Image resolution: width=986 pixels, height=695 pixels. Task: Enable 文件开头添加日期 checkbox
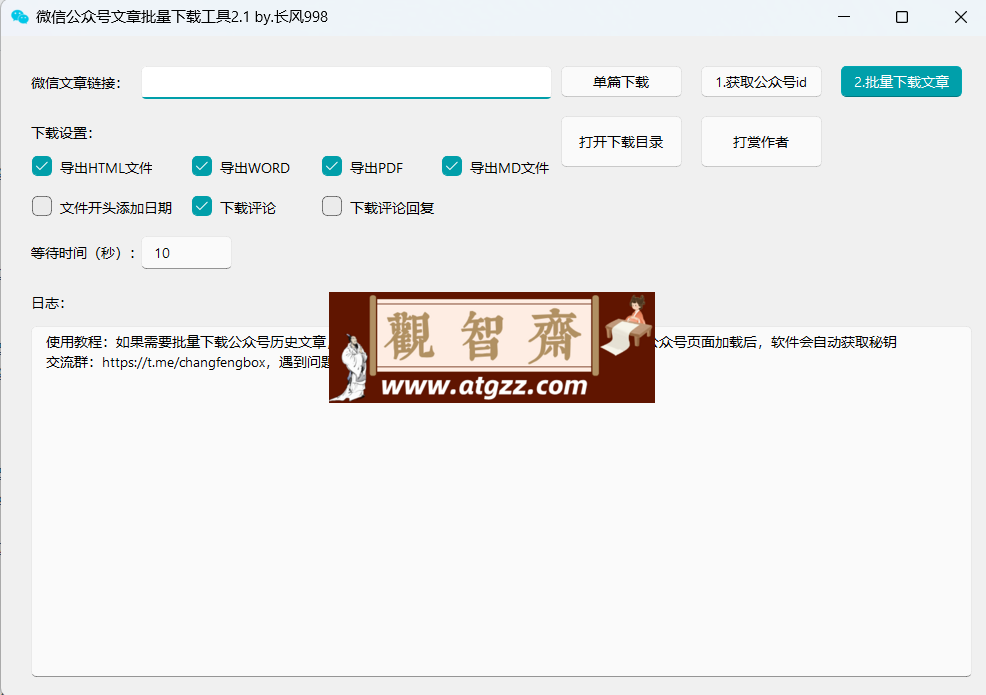[x=42, y=206]
